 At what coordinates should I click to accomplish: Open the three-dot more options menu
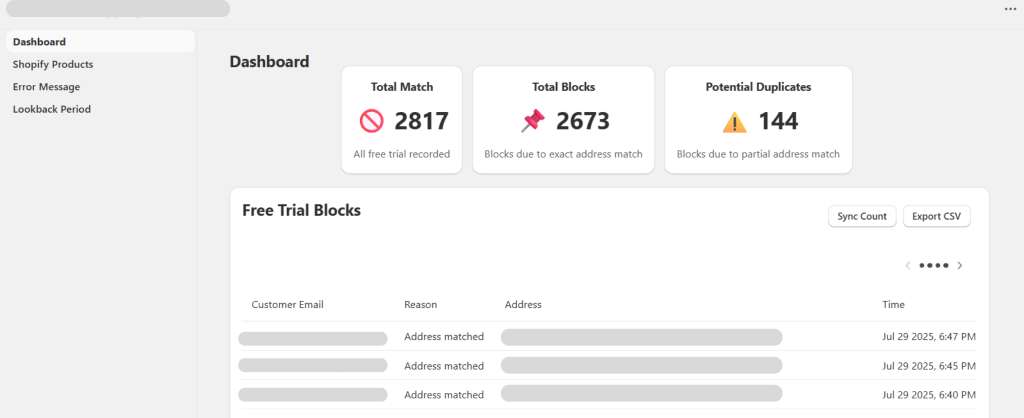tap(1010, 9)
